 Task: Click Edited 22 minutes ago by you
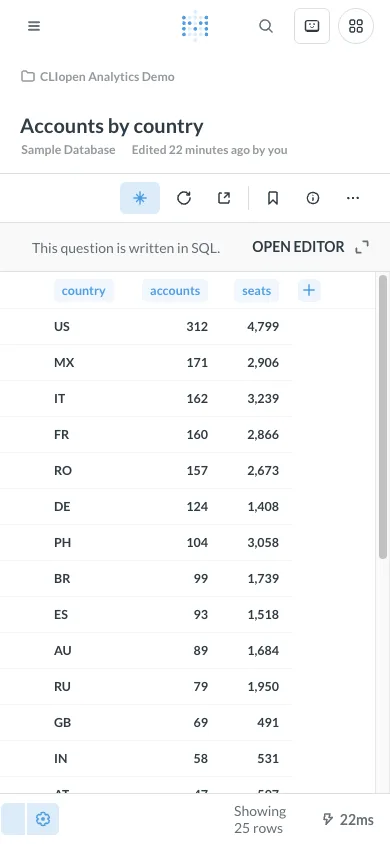tap(210, 150)
